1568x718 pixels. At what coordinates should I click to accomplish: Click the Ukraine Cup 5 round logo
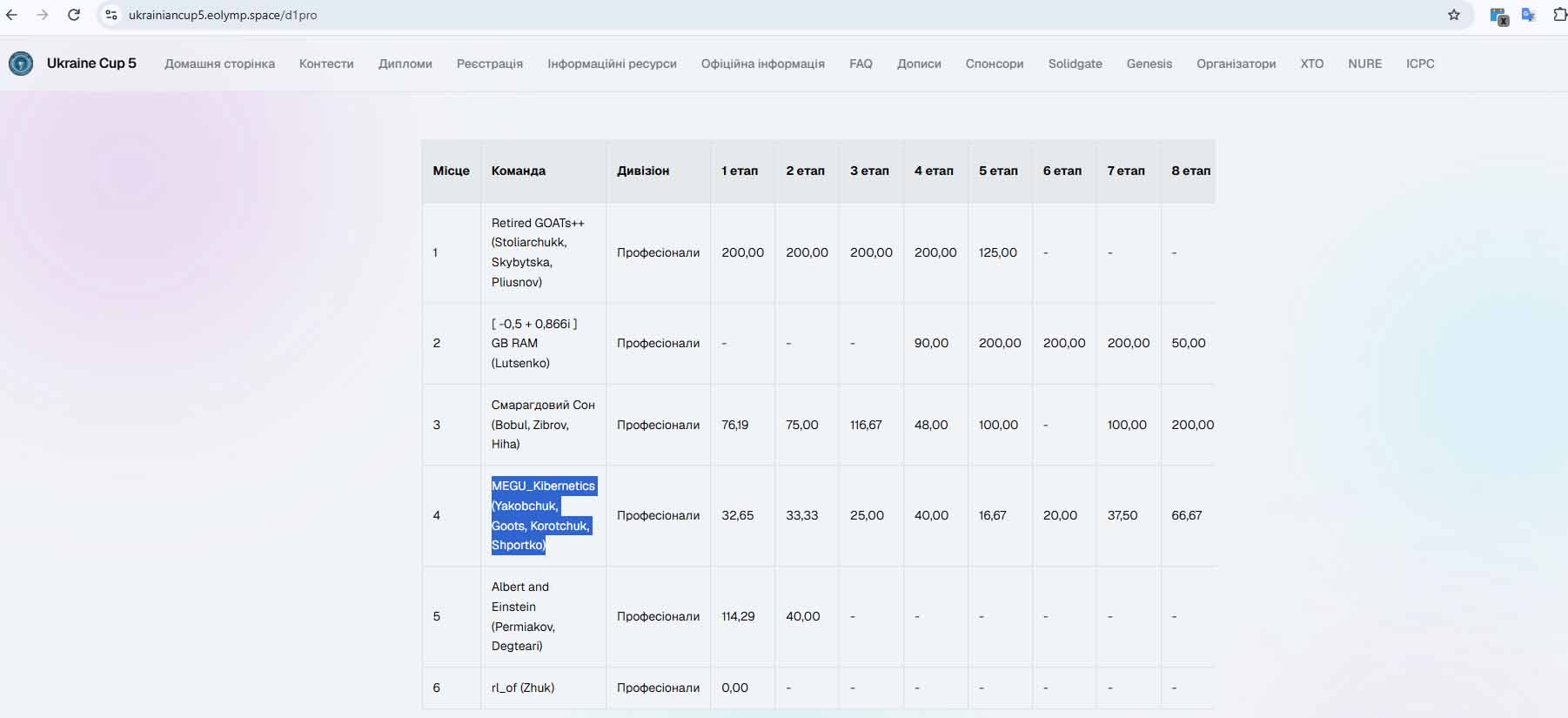pos(21,64)
